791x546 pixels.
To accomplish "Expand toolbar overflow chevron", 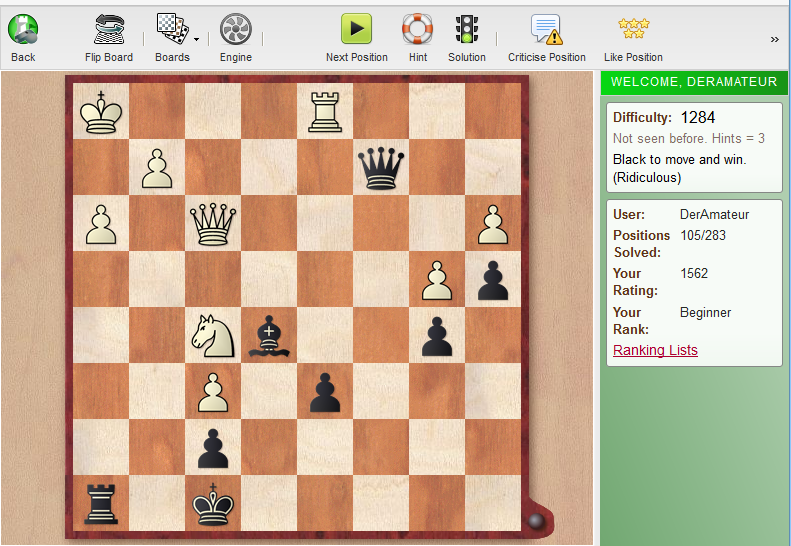I will pos(774,39).
